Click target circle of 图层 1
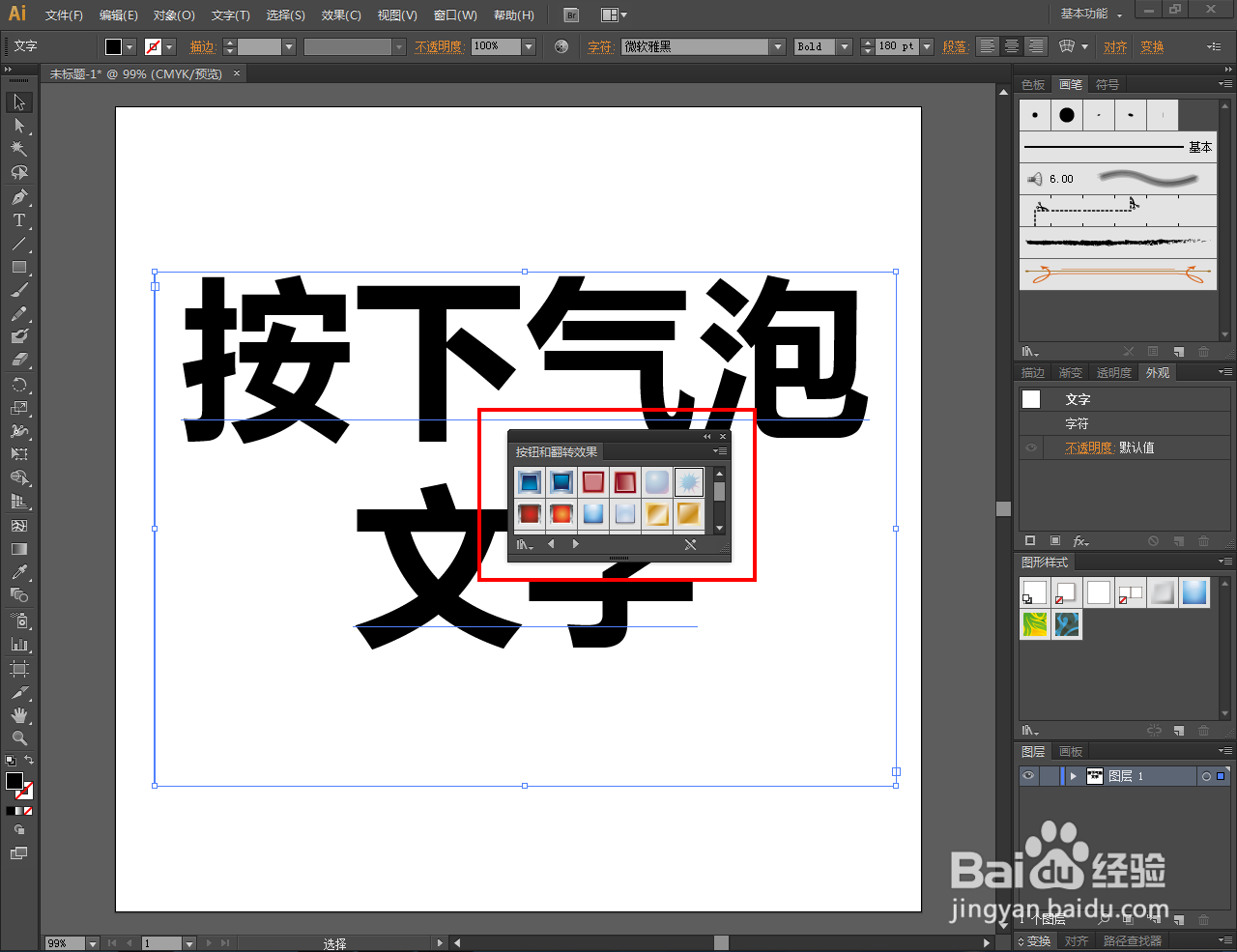Screen dimensions: 1237x952 coord(1206,776)
